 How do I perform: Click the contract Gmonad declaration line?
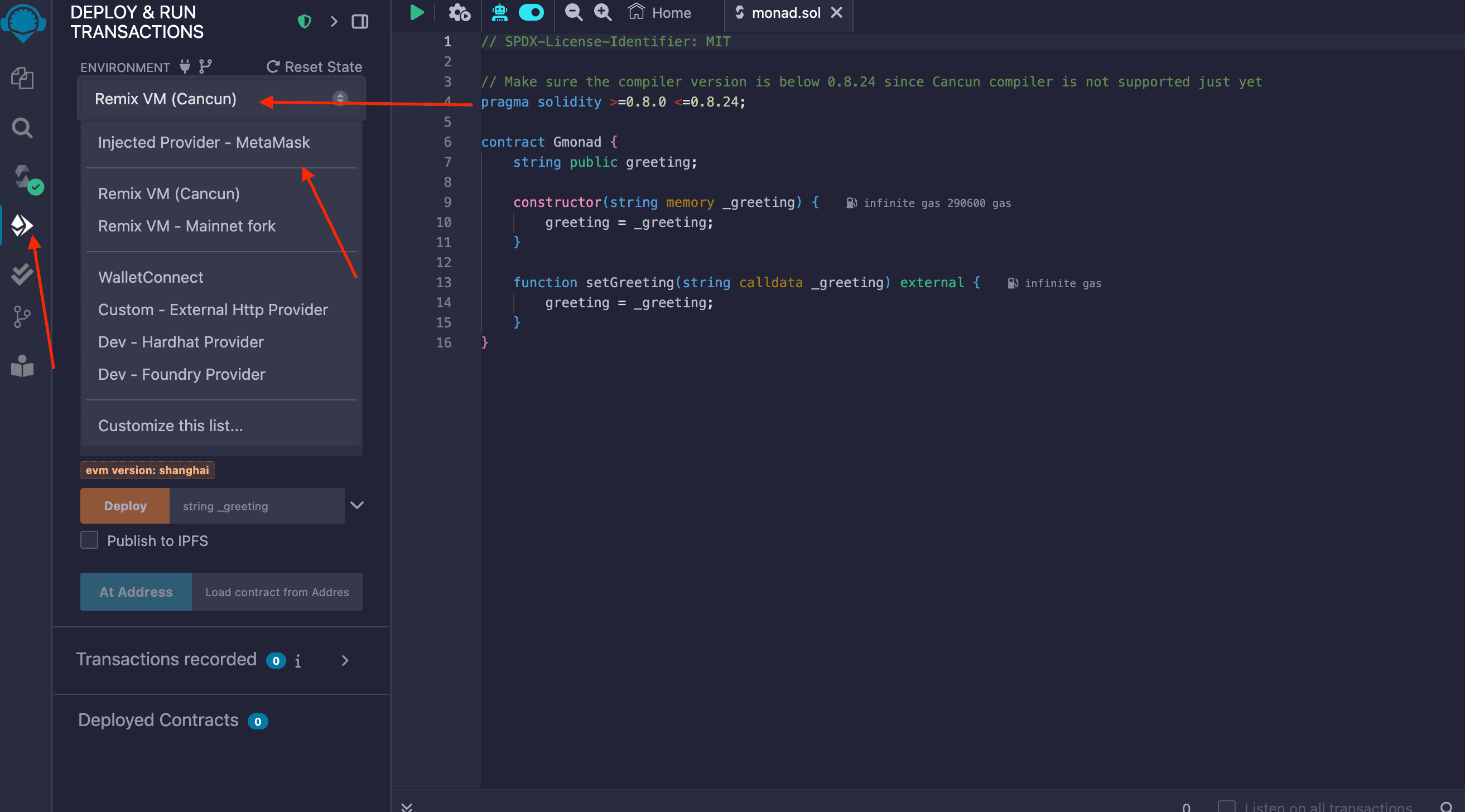click(x=549, y=142)
